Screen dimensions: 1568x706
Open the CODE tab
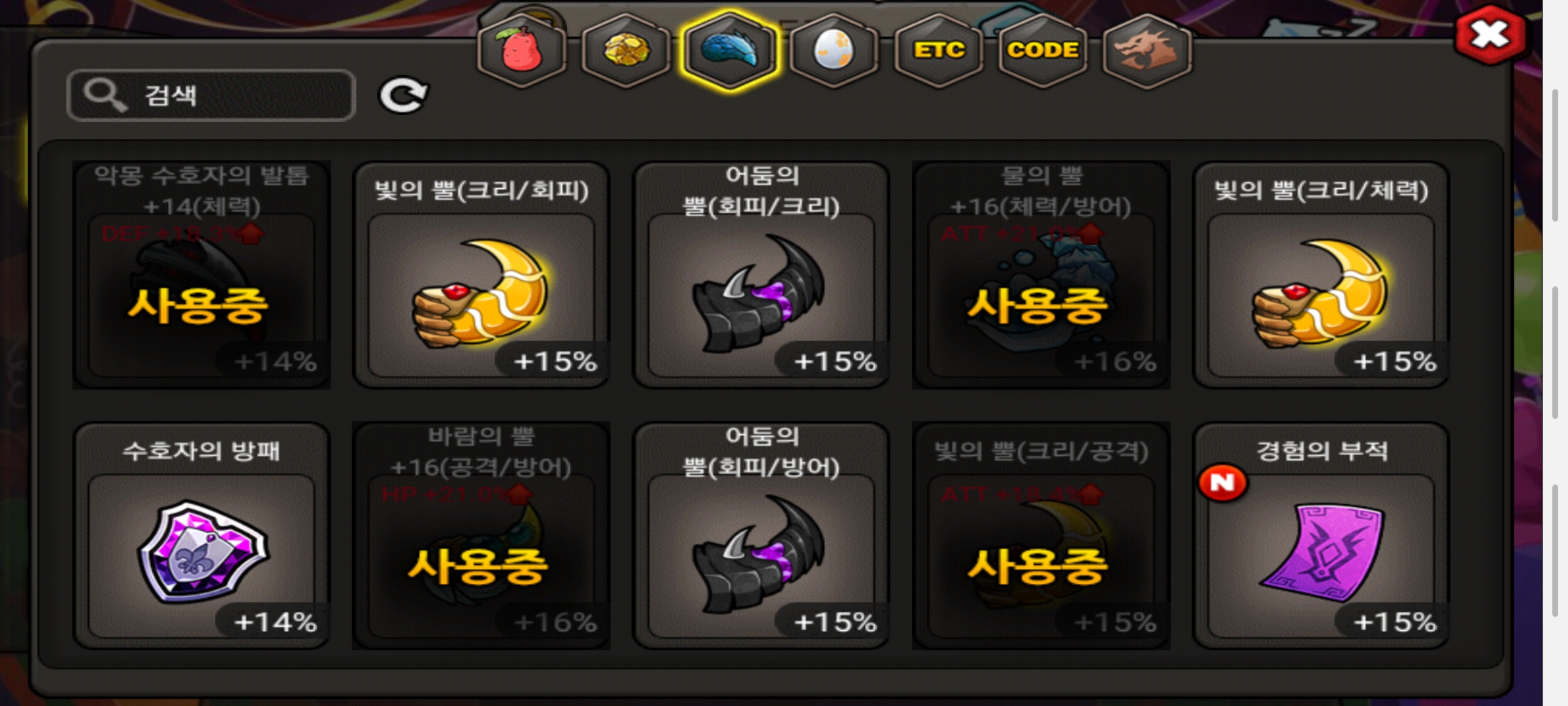coord(1043,51)
